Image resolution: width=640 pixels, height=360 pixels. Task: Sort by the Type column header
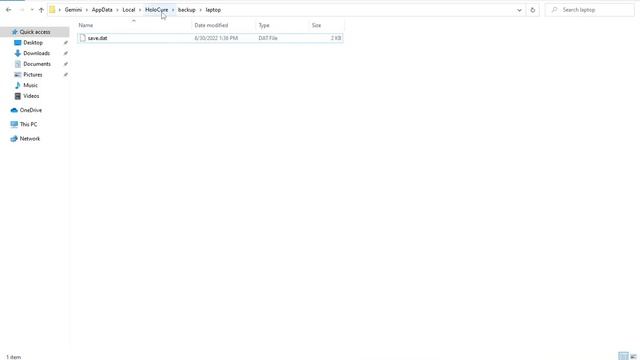pos(264,25)
